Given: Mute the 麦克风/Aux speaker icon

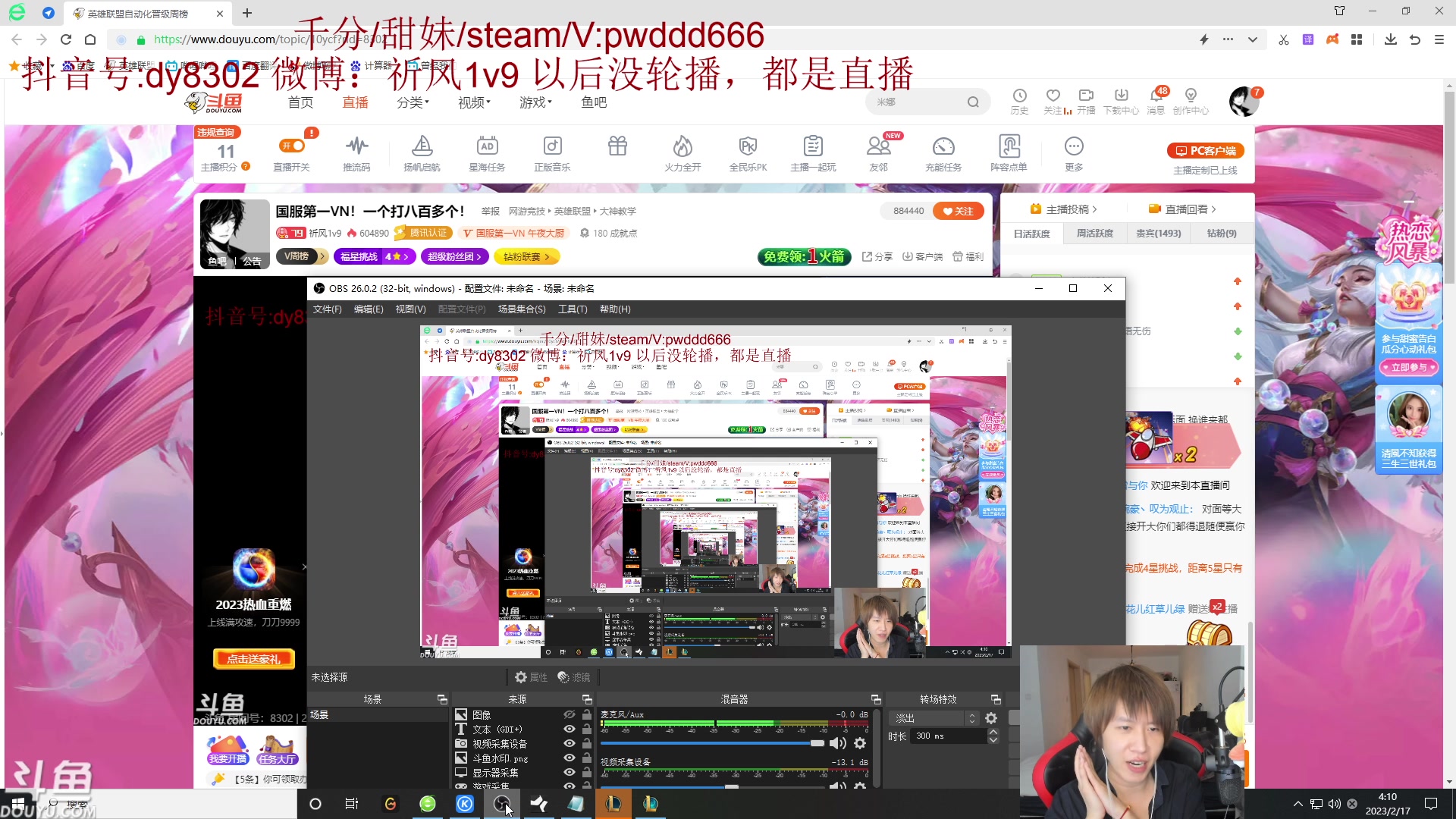Looking at the screenshot, I should coord(838,743).
